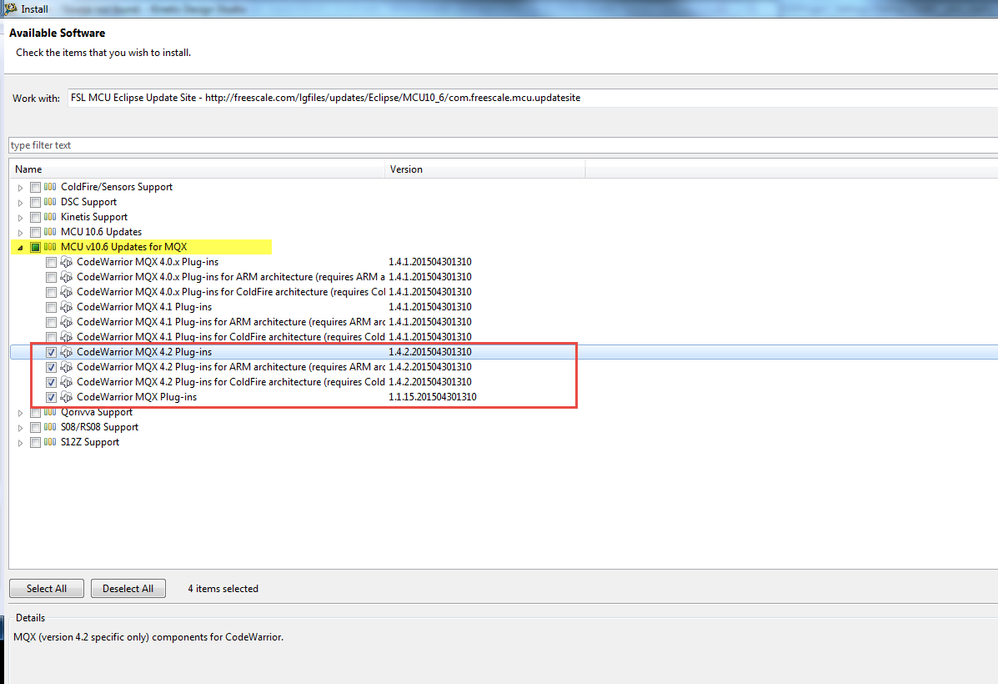This screenshot has height=684, width=998.
Task: Click the plug-in icon of MQX 4.2 Plug-ins for ARM row
Action: pos(66,367)
